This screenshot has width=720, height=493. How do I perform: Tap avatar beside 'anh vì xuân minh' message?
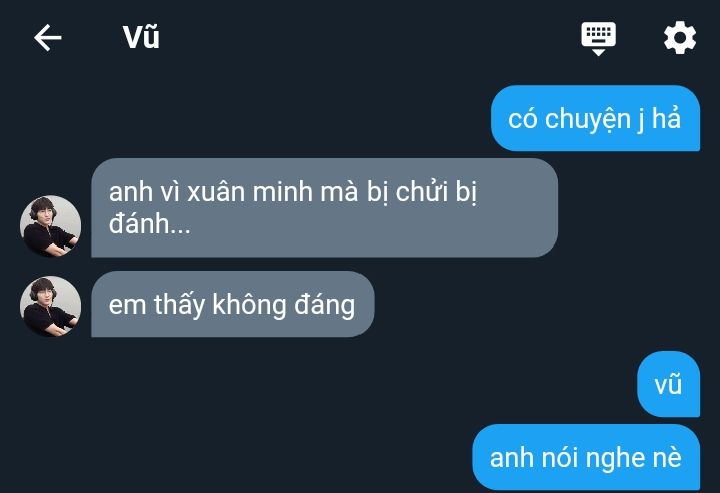(x=51, y=226)
